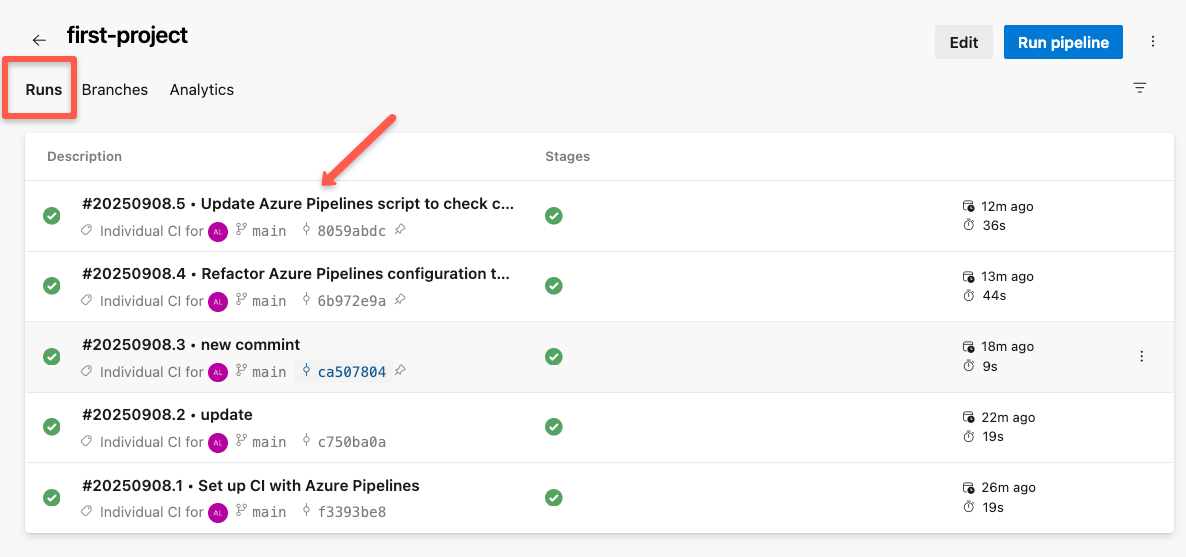The height and width of the screenshot is (557, 1186).
Task: Click commit hash 6b972e9a
Action: coord(352,301)
